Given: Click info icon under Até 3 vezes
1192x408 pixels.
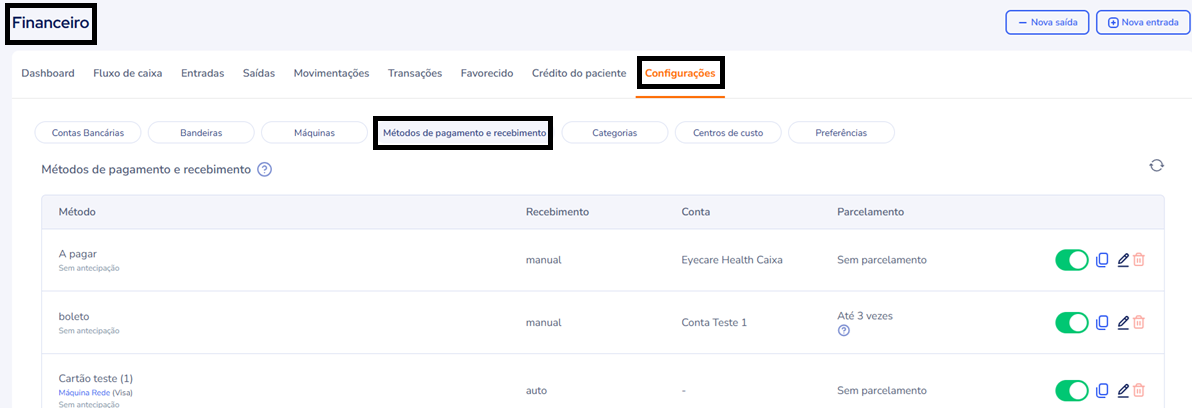Looking at the screenshot, I should point(843,331).
